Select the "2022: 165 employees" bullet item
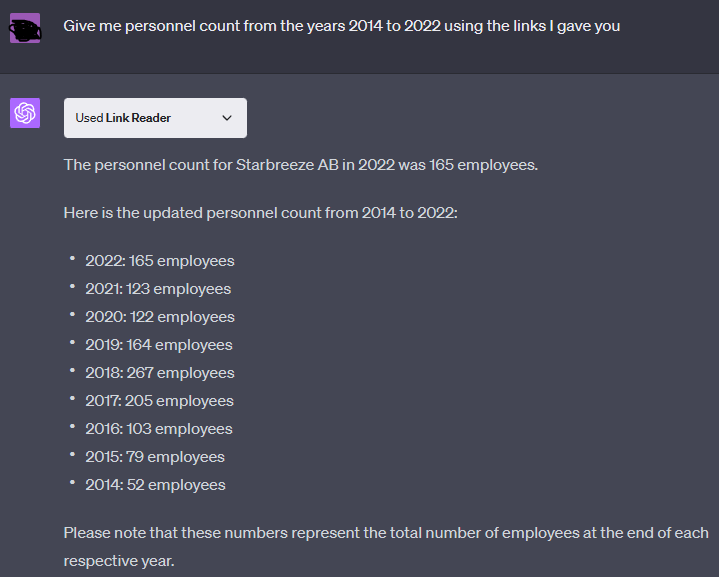 (159, 261)
